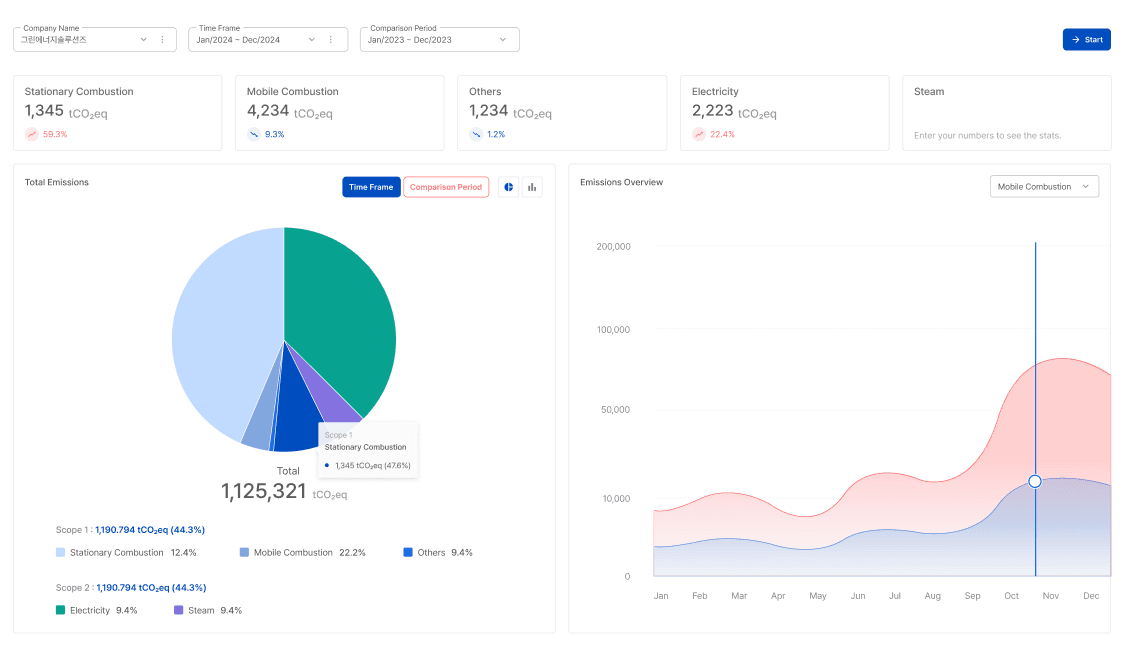Activate the Time Frame toggle button
This screenshot has width=1124, height=656.
click(371, 187)
